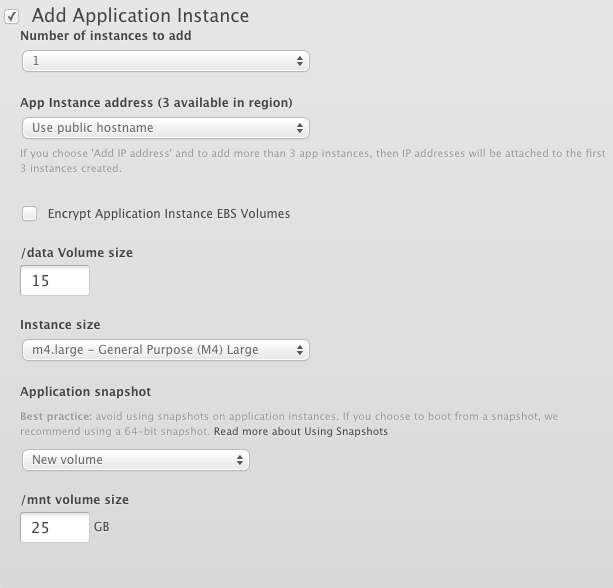Click the /mnt volume size label

tap(74, 499)
